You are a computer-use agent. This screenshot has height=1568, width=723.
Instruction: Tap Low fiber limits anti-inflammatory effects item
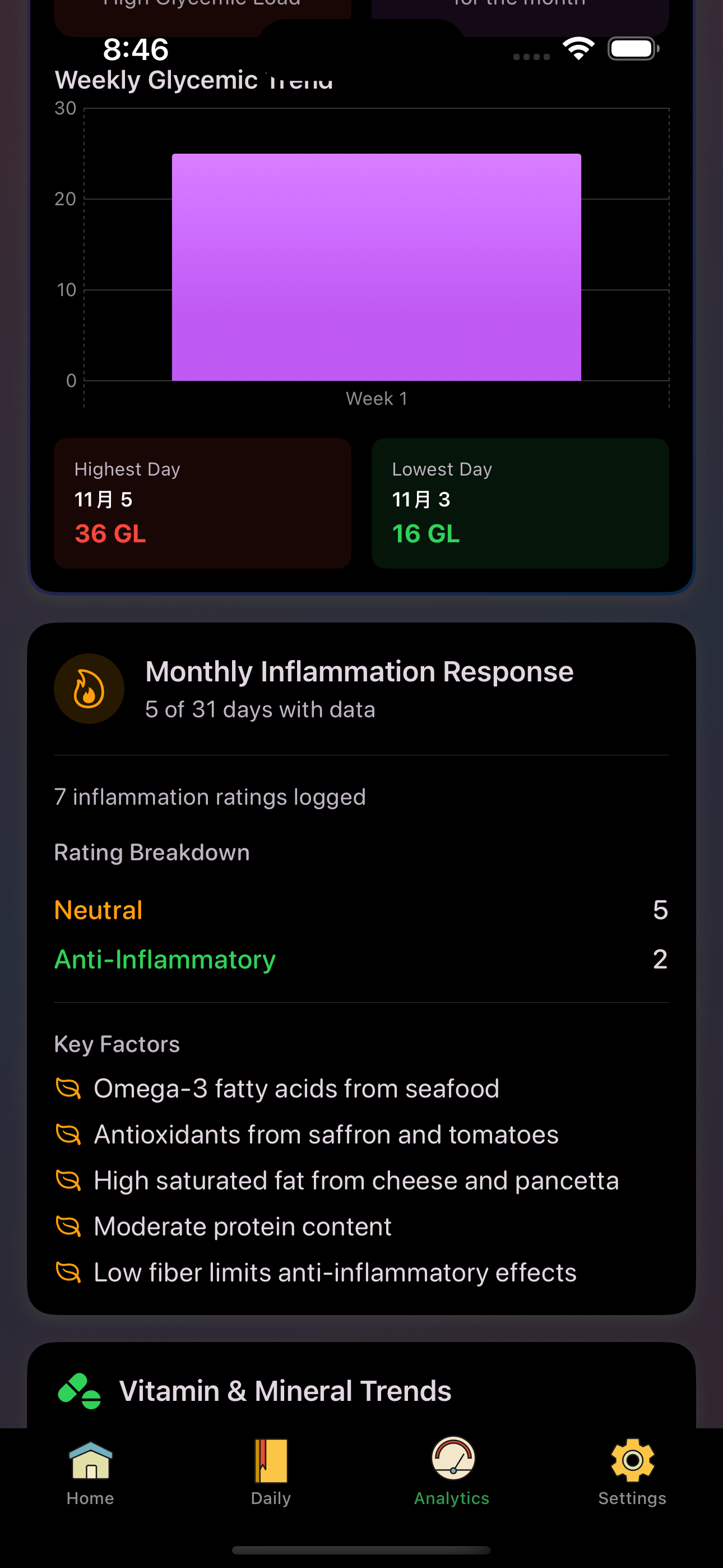[335, 1272]
